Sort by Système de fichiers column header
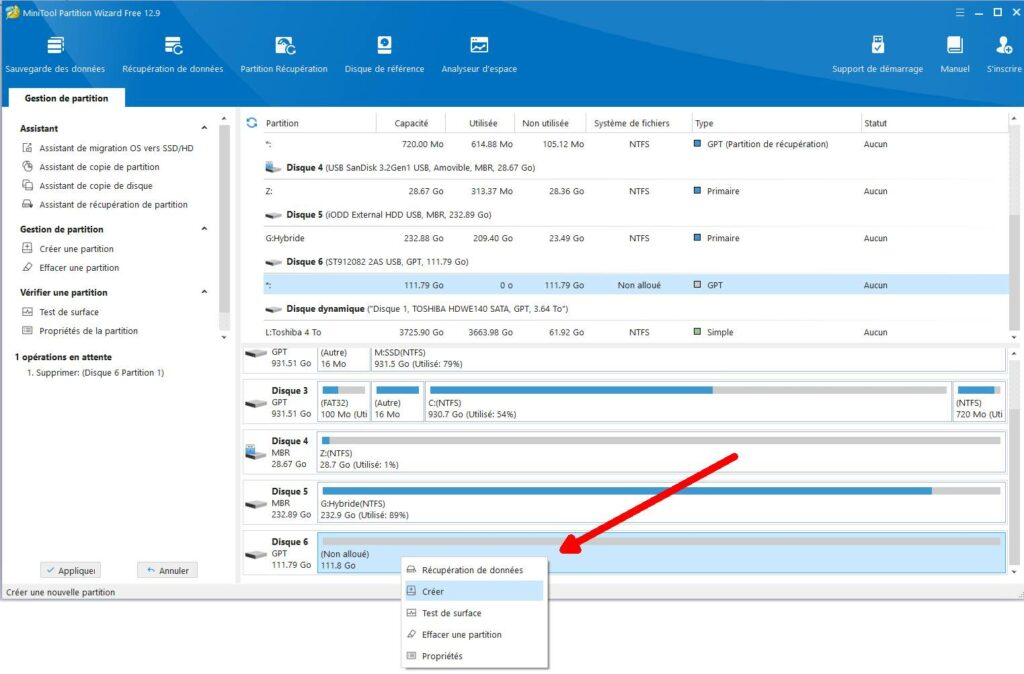Image resolution: width=1024 pixels, height=674 pixels. click(x=632, y=123)
